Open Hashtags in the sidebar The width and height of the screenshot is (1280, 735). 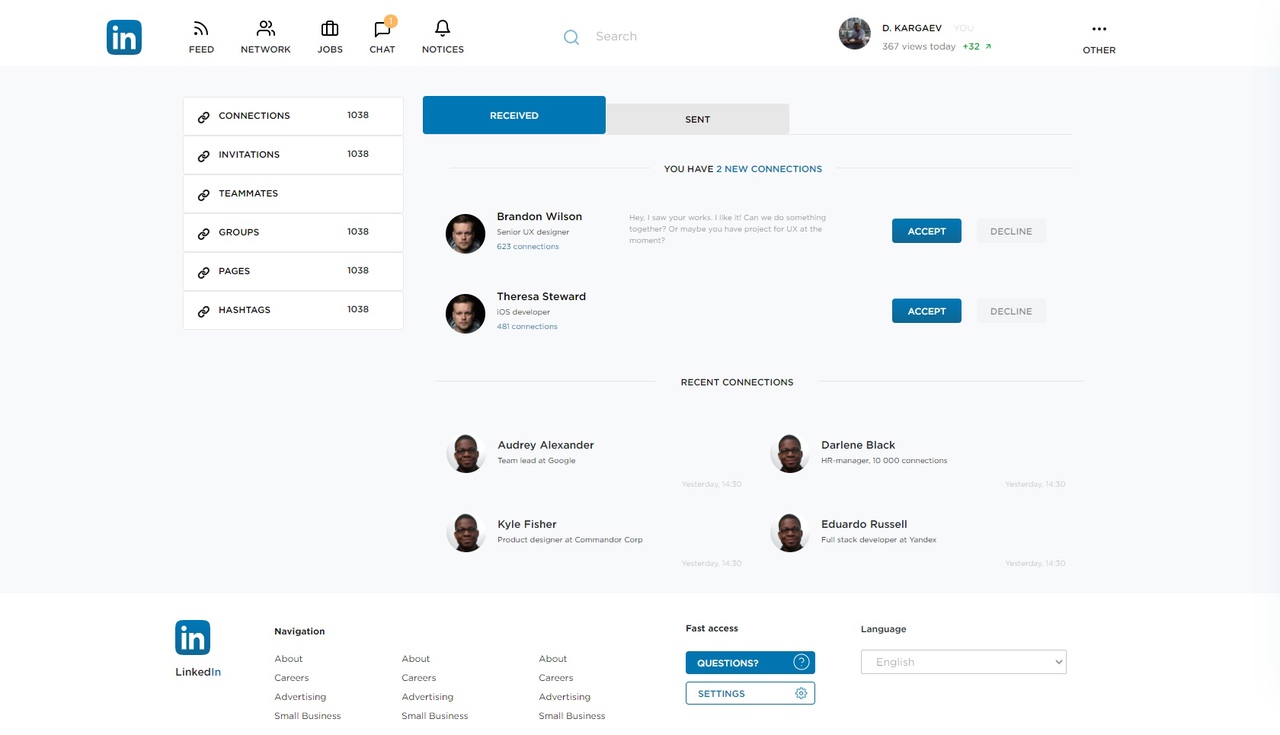pos(293,310)
